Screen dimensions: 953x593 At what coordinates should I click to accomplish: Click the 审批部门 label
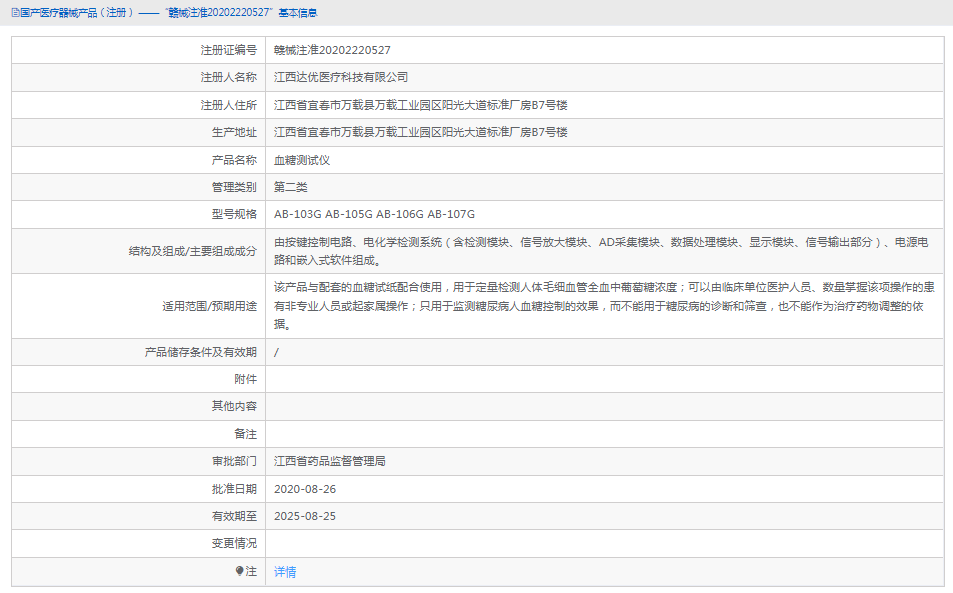tap(234, 461)
